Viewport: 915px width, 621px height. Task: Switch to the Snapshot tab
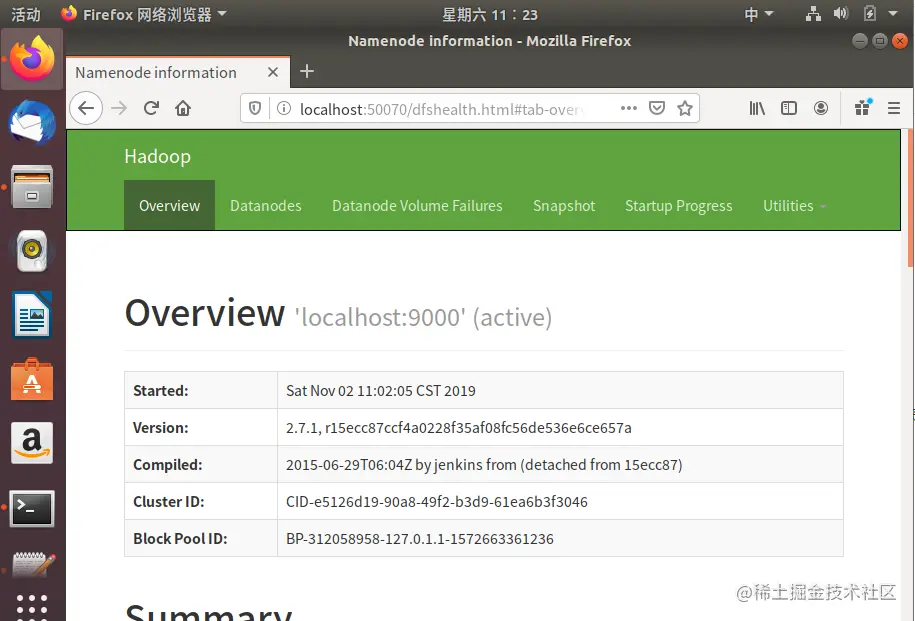pos(564,205)
